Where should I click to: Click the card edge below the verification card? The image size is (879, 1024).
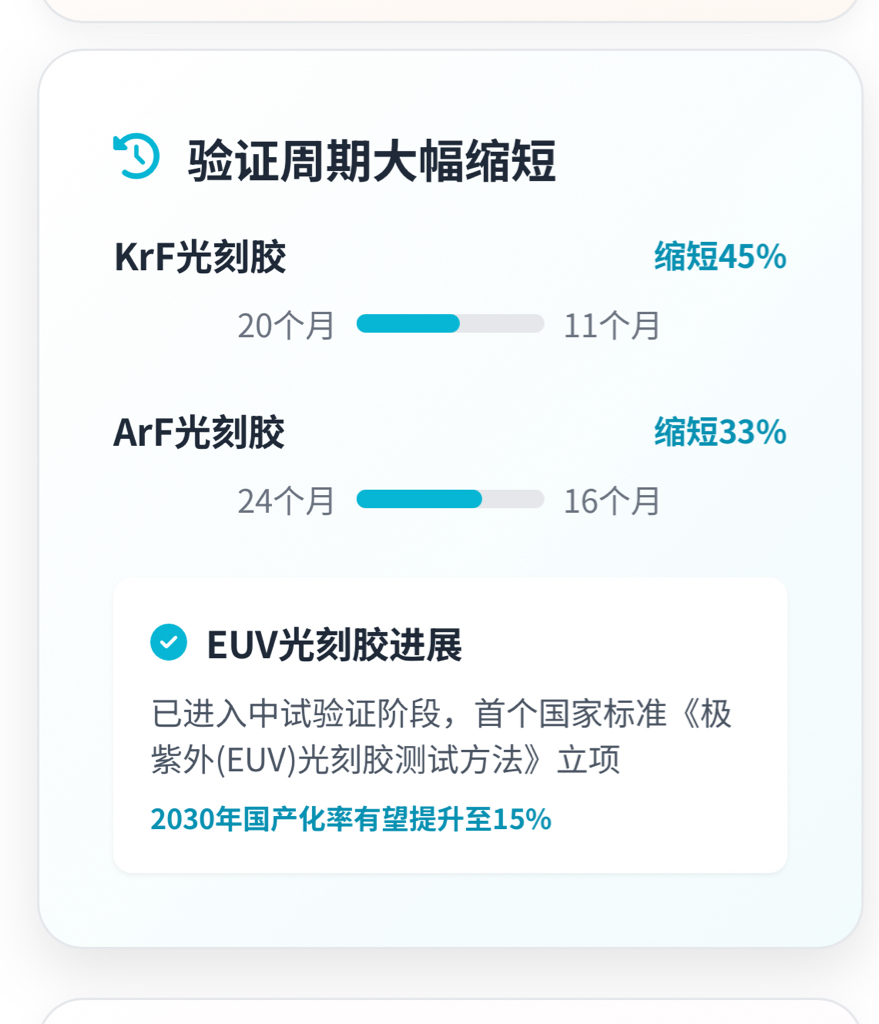pyautogui.click(x=451, y=1011)
